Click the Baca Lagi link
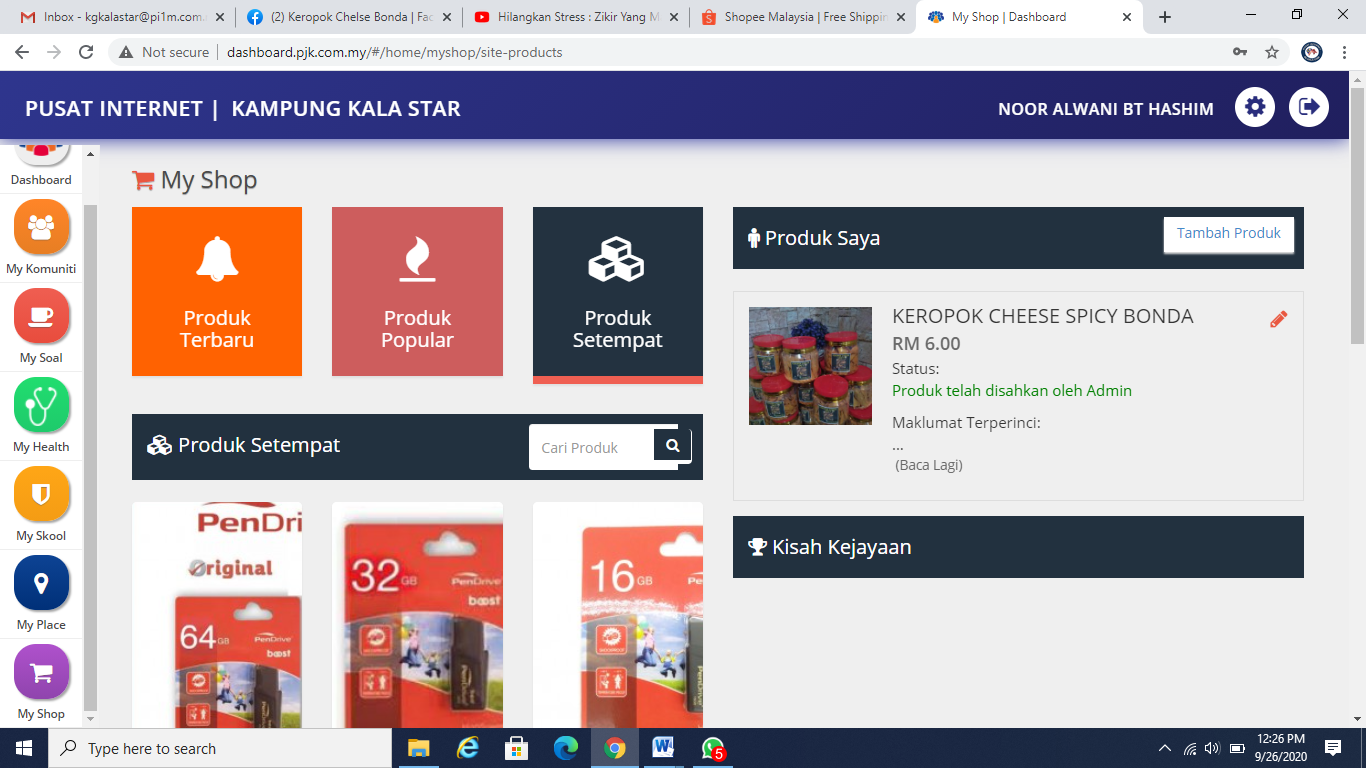1366x768 pixels. 928,465
